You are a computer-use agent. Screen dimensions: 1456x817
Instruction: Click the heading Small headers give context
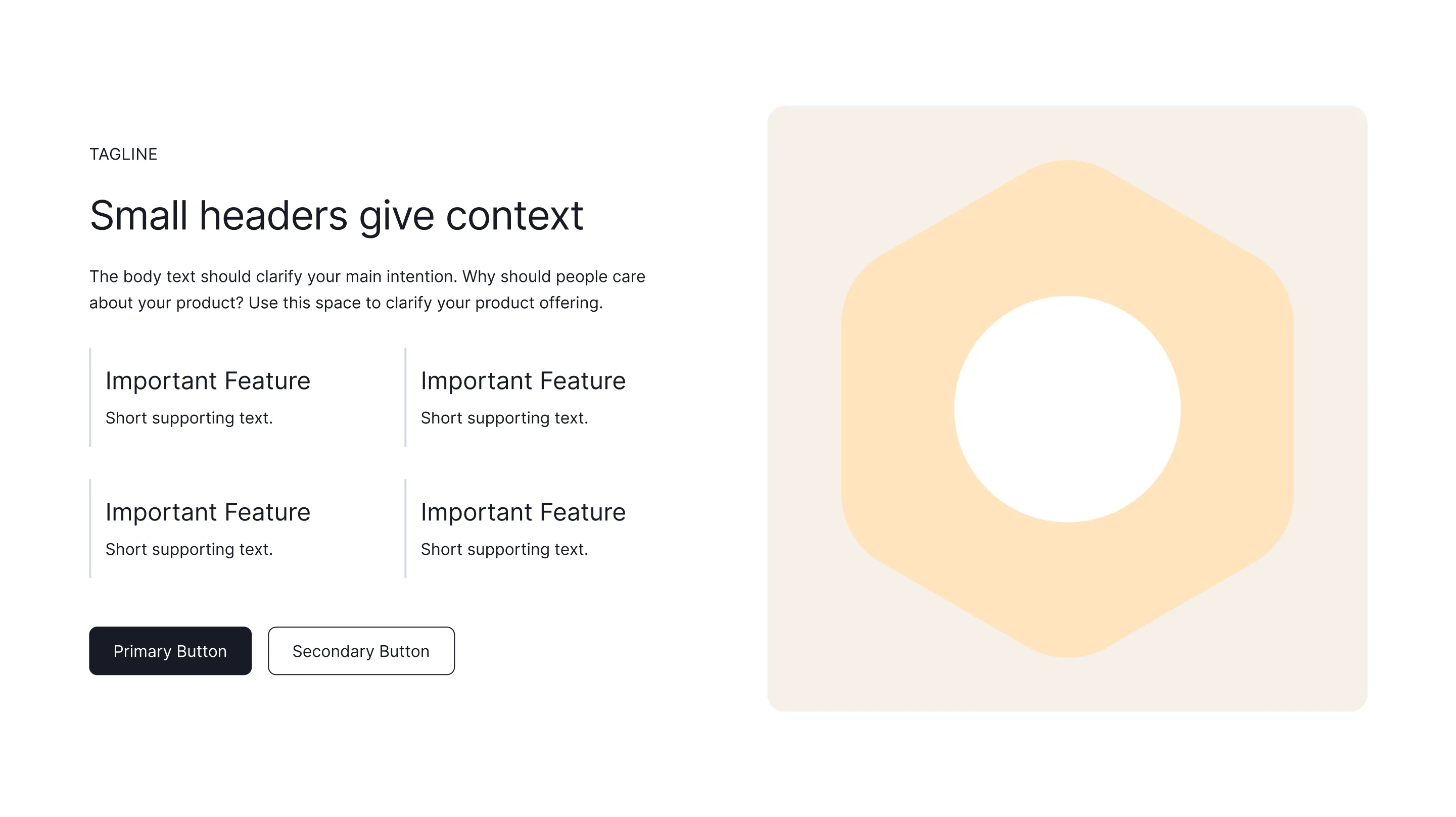336,216
